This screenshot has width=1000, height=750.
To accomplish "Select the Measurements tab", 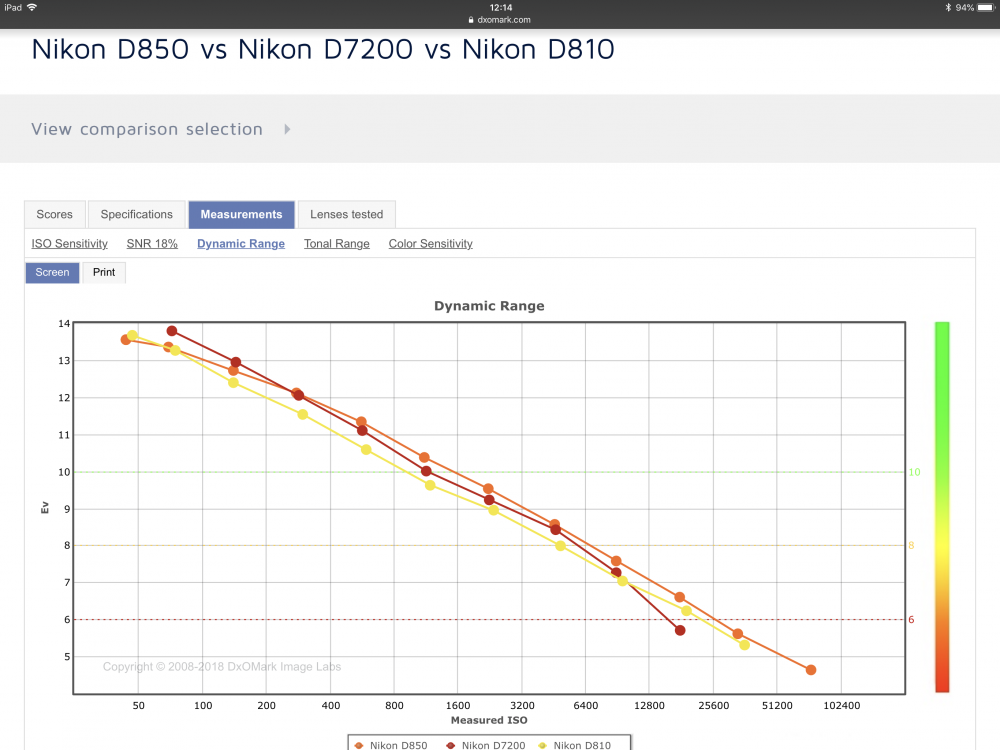I will (241, 214).
